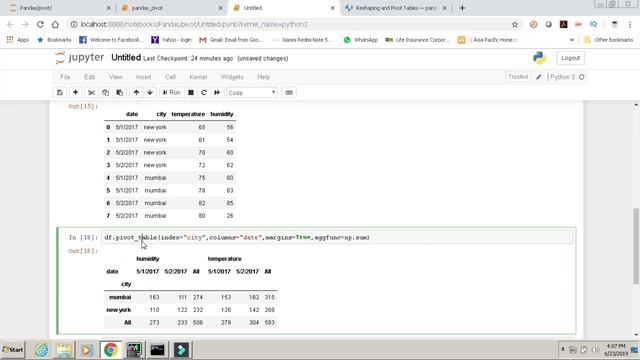Image resolution: width=640 pixels, height=360 pixels.
Task: Open the Gmail bookmark
Action: tap(231, 40)
